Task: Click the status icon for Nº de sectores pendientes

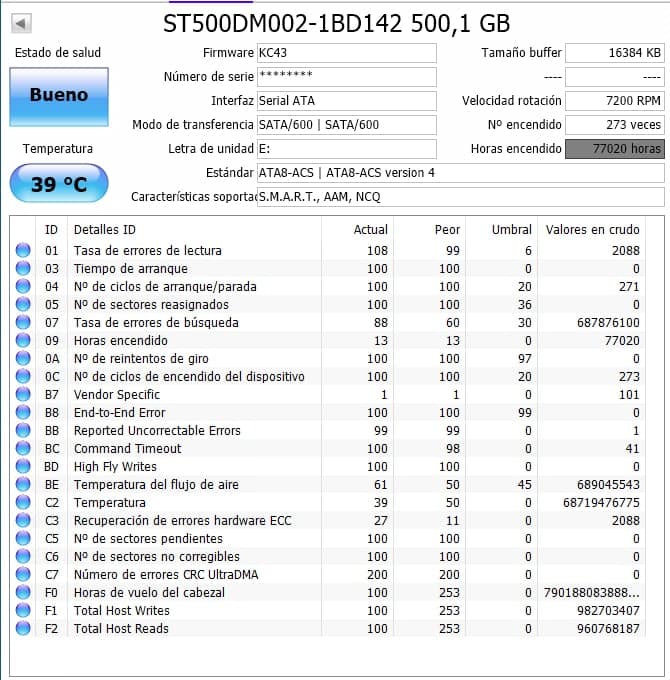Action: pos(23,539)
